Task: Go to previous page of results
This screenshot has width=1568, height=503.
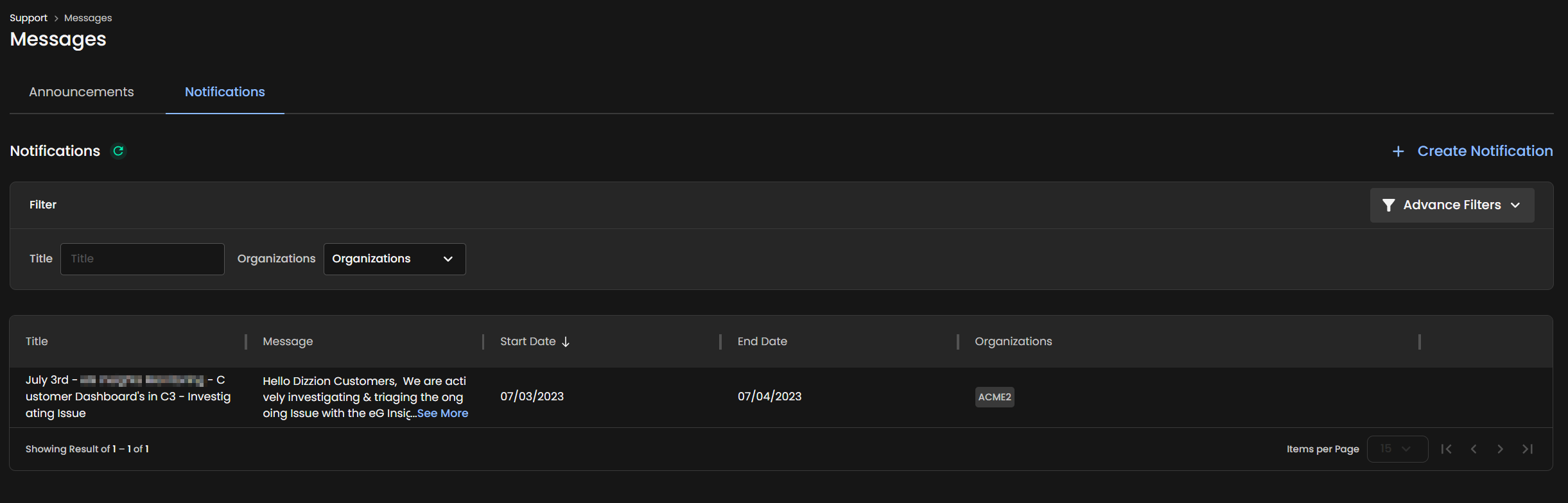Action: 1474,449
